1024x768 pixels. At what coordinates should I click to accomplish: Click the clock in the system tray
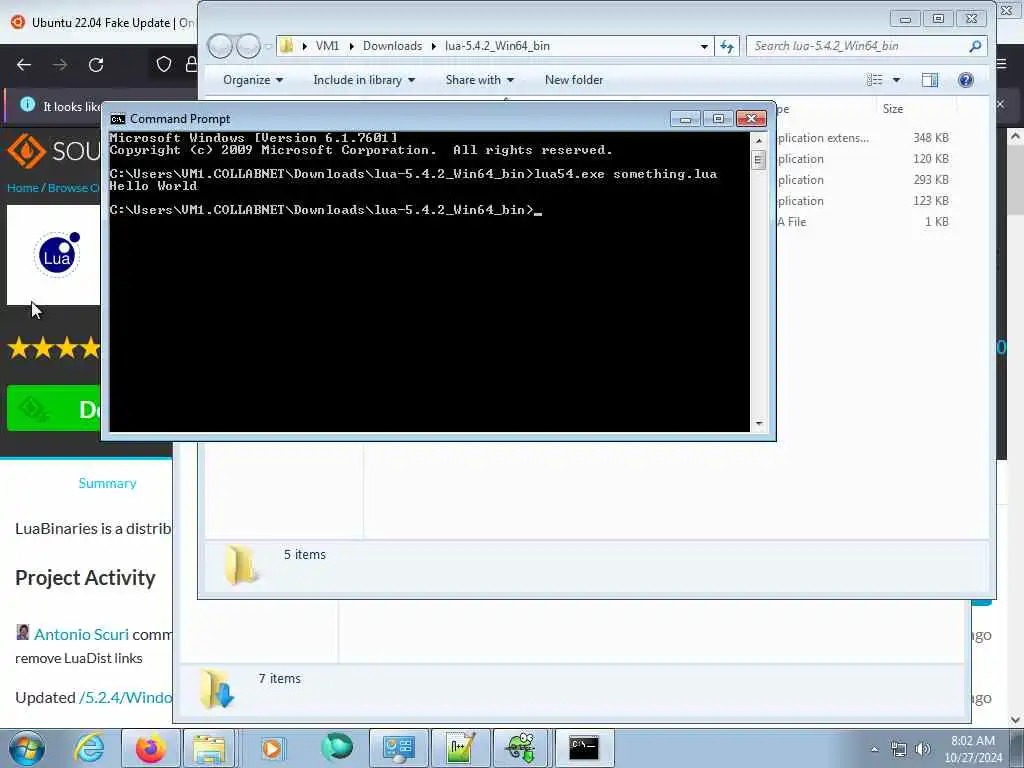click(972, 749)
